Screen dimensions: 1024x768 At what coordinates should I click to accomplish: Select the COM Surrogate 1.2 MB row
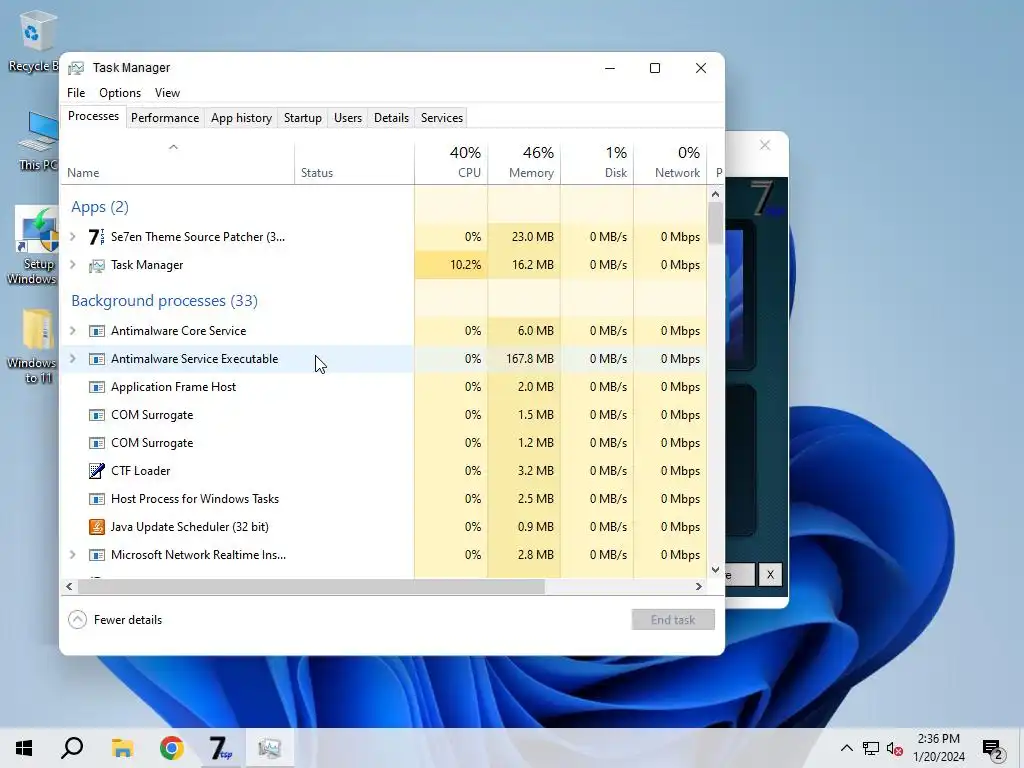pos(384,443)
